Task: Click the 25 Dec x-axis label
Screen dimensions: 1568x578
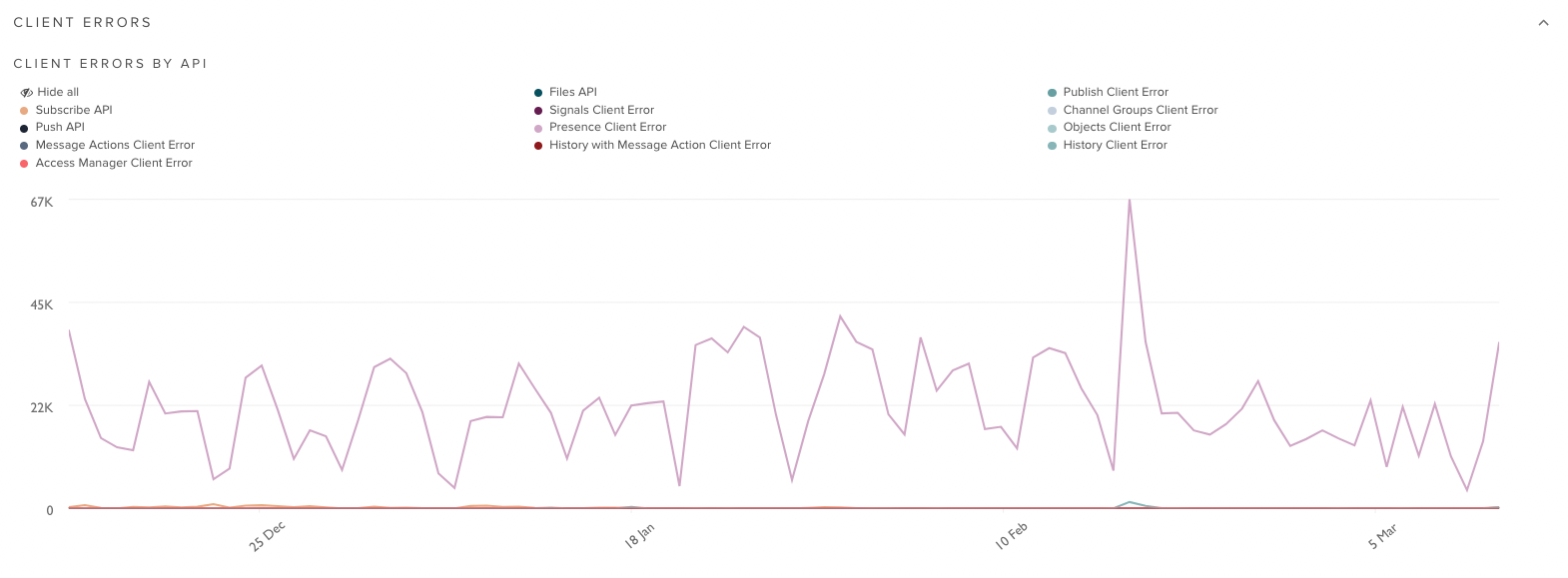Action: pos(267,536)
